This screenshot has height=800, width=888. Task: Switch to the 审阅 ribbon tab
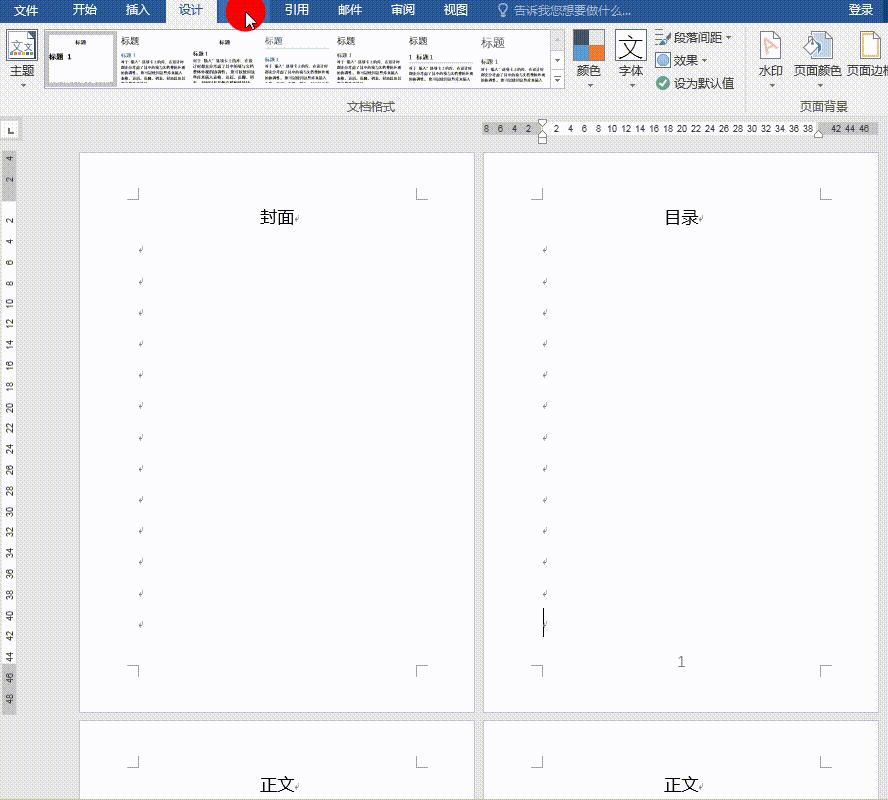click(402, 11)
